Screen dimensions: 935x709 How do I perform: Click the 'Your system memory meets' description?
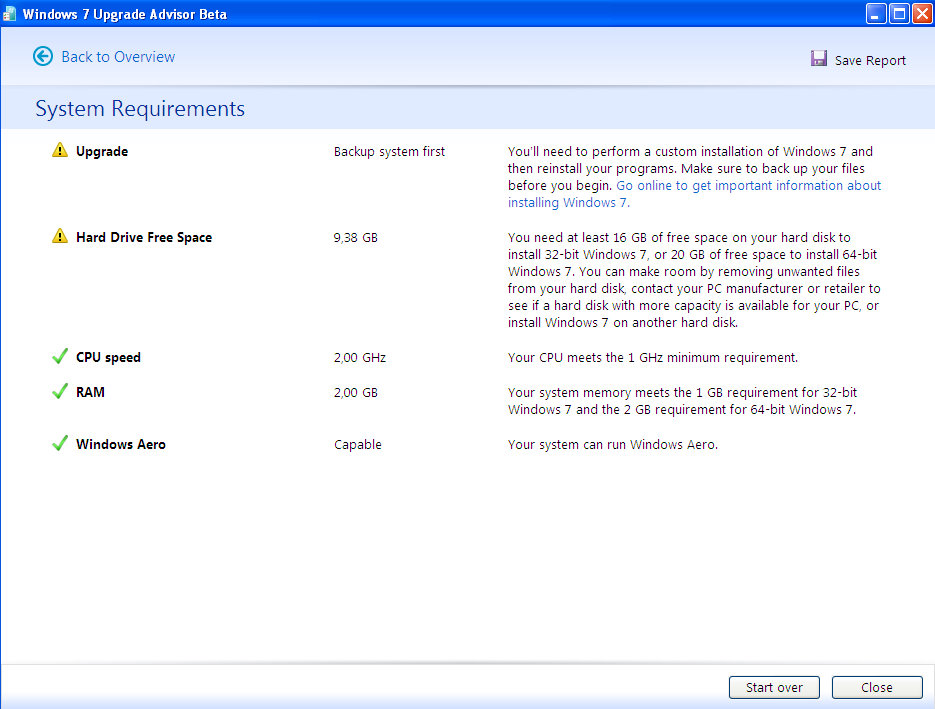682,401
